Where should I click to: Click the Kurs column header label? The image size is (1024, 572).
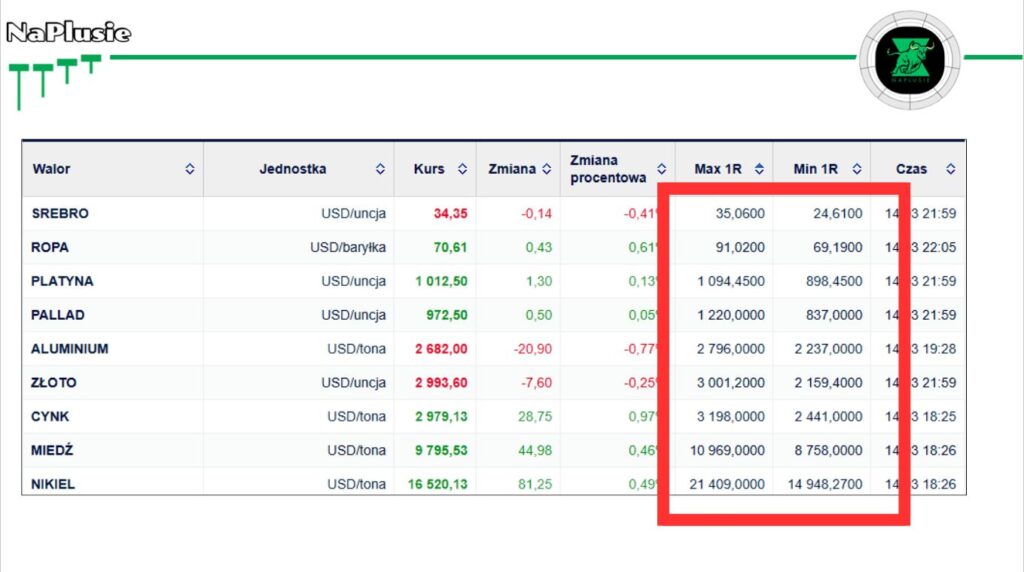click(429, 169)
